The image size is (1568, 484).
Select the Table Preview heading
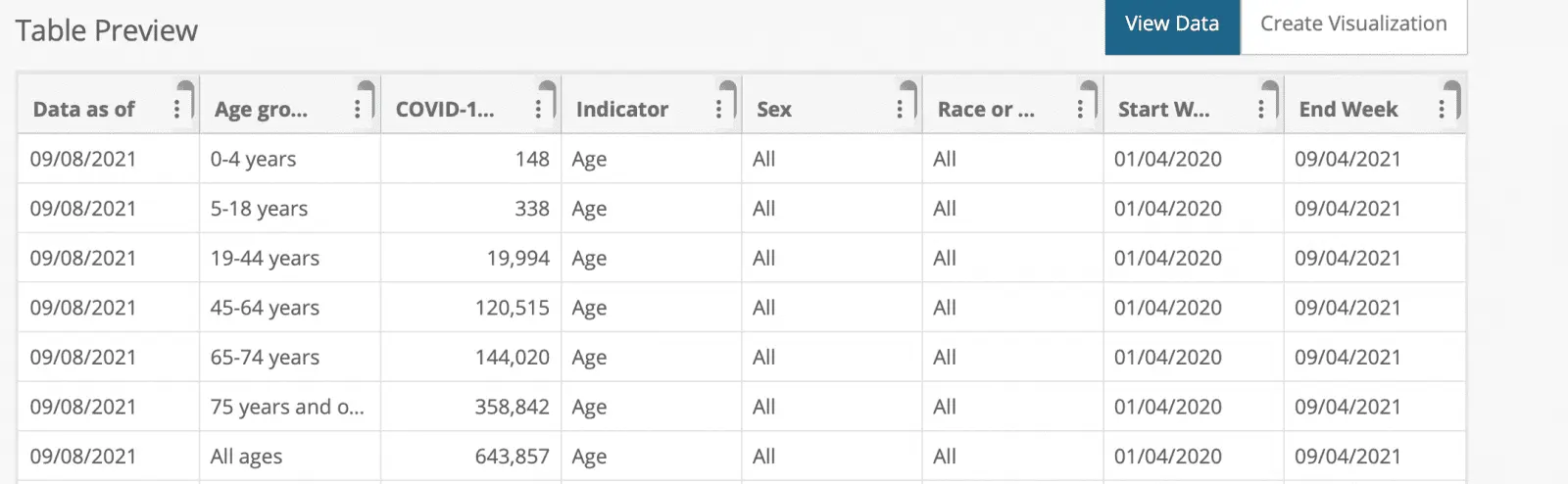coord(107,31)
